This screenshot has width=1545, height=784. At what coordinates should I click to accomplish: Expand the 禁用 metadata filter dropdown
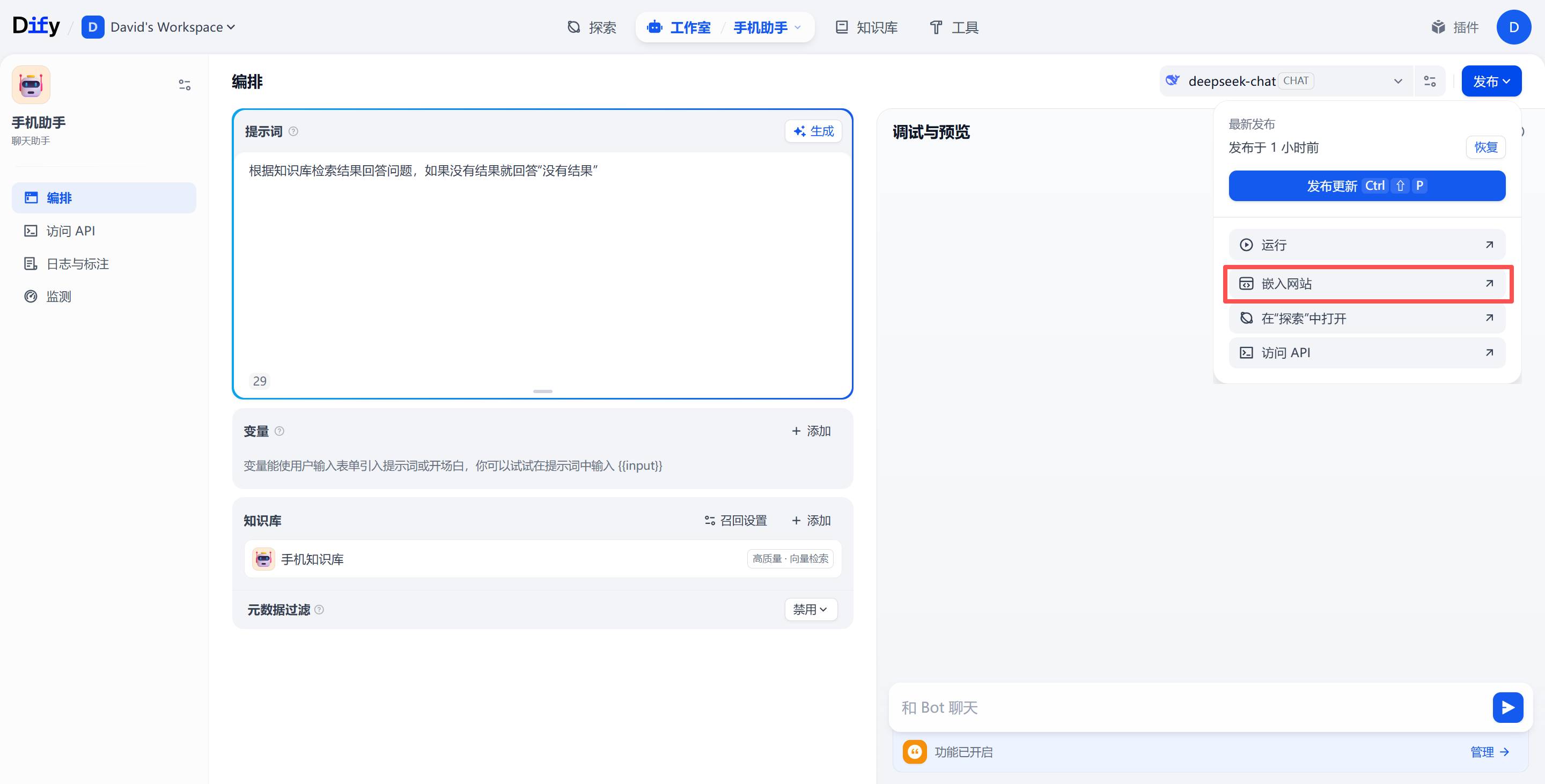point(810,610)
